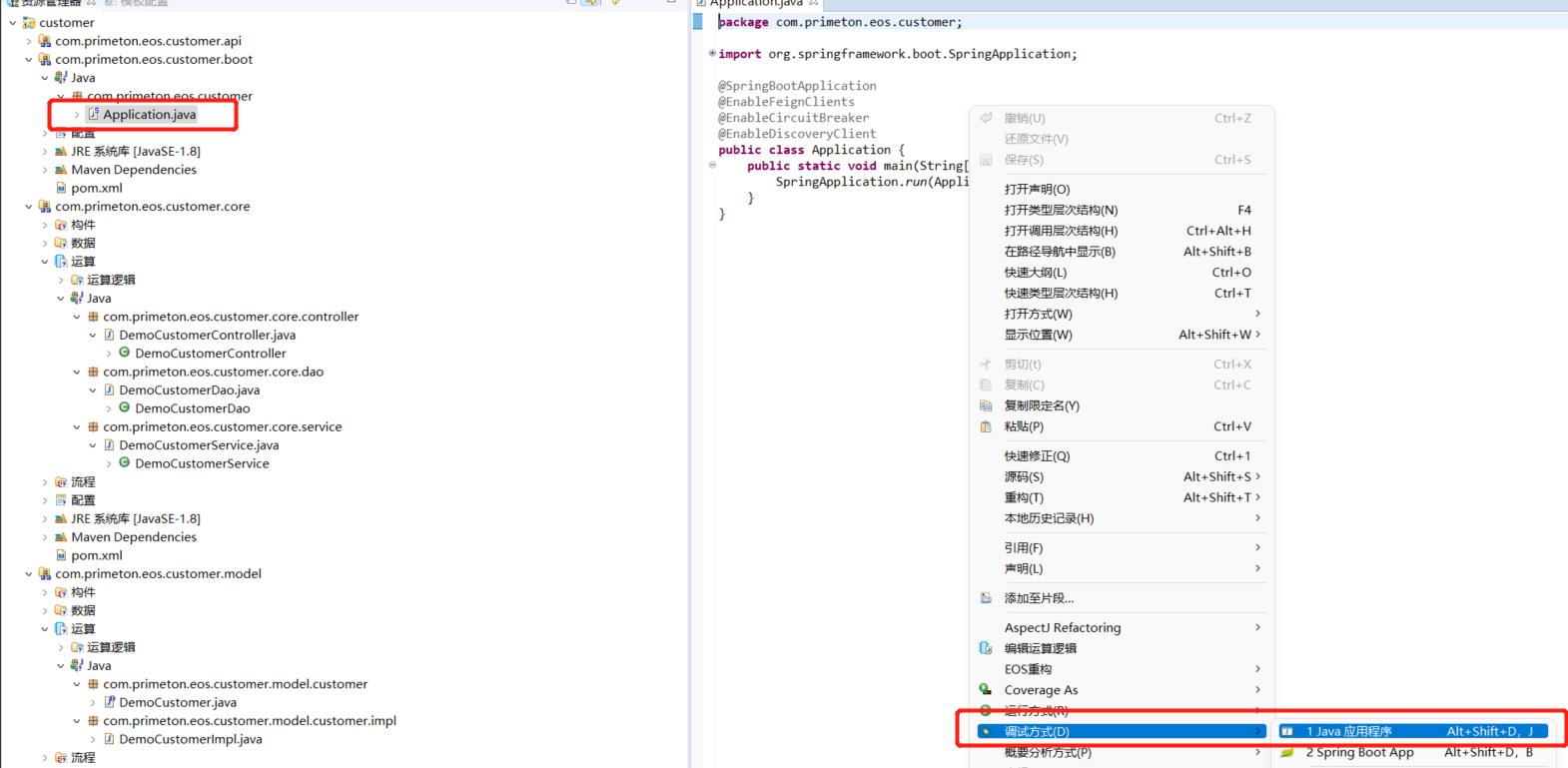Click the 添加至片段 icon in context menu
This screenshot has width=1568, height=768.
coord(986,598)
